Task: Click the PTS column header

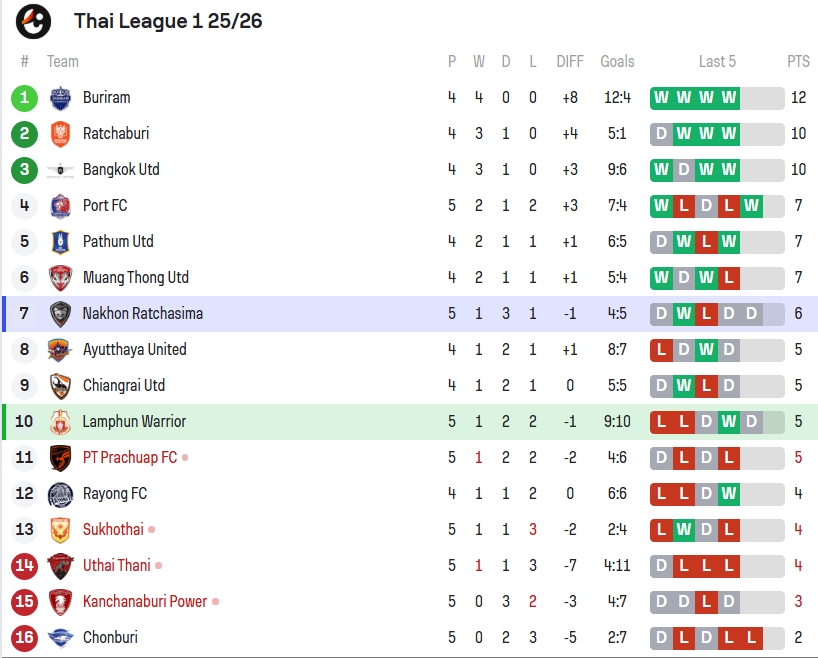Action: click(798, 62)
